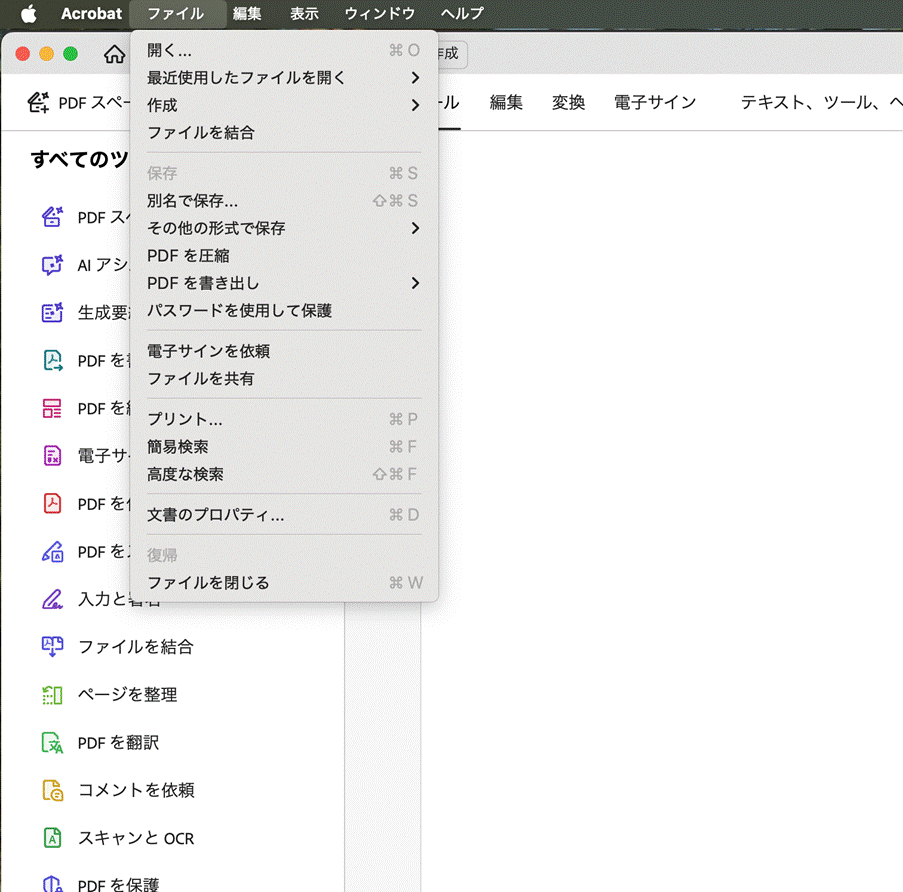
Task: Choose 電子サインを依頼 menu item
Action: pos(284,351)
